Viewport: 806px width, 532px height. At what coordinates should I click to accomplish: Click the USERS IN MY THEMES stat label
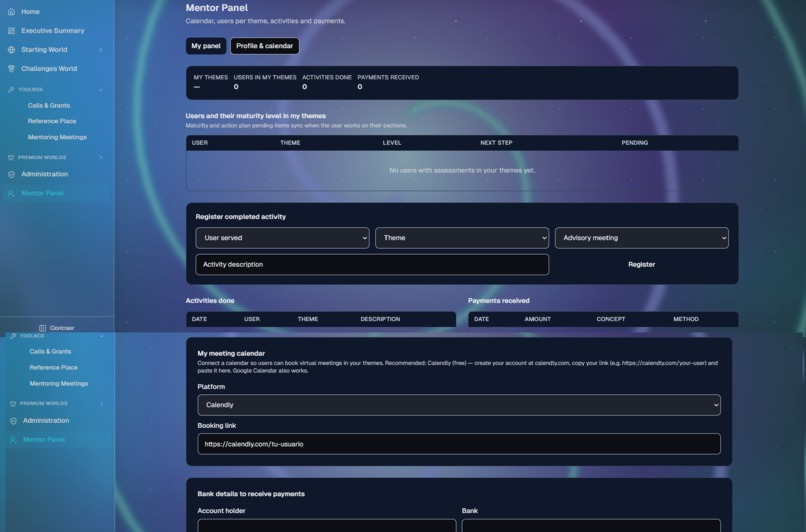[x=265, y=78]
